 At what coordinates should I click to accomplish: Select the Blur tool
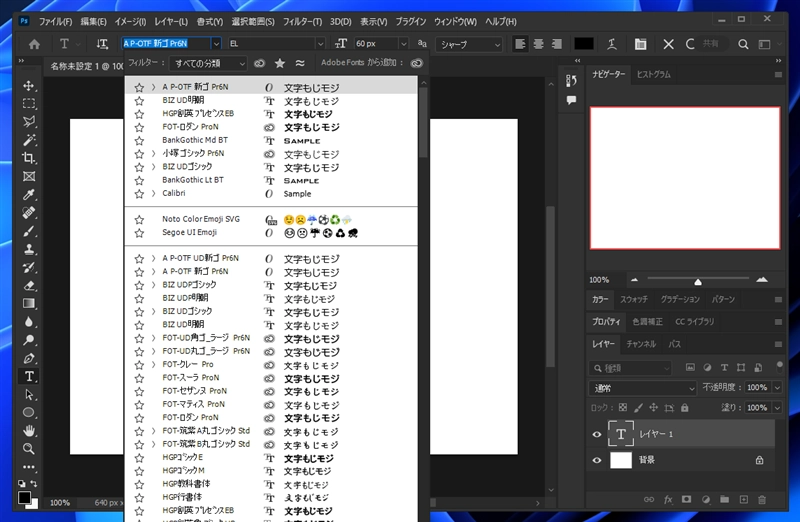(29, 321)
